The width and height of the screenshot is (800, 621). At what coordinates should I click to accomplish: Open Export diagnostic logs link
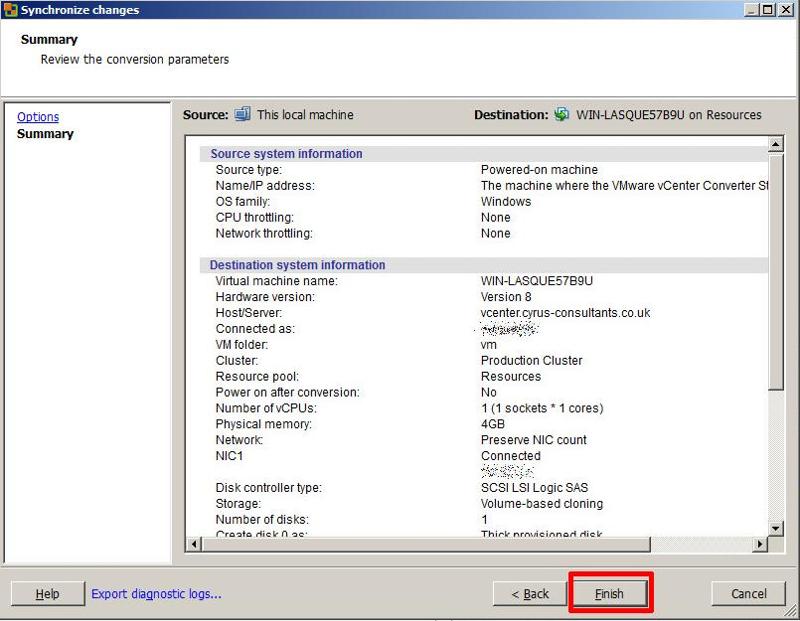click(x=156, y=593)
